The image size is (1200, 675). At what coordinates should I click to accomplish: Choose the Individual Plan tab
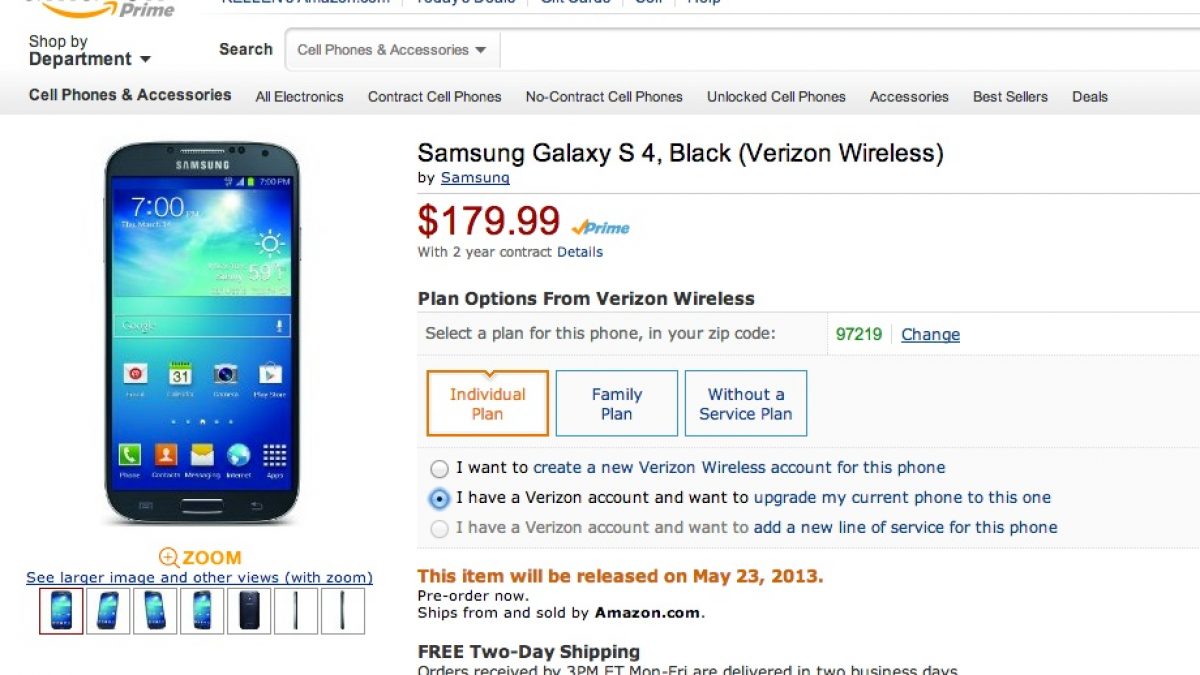pyautogui.click(x=487, y=404)
